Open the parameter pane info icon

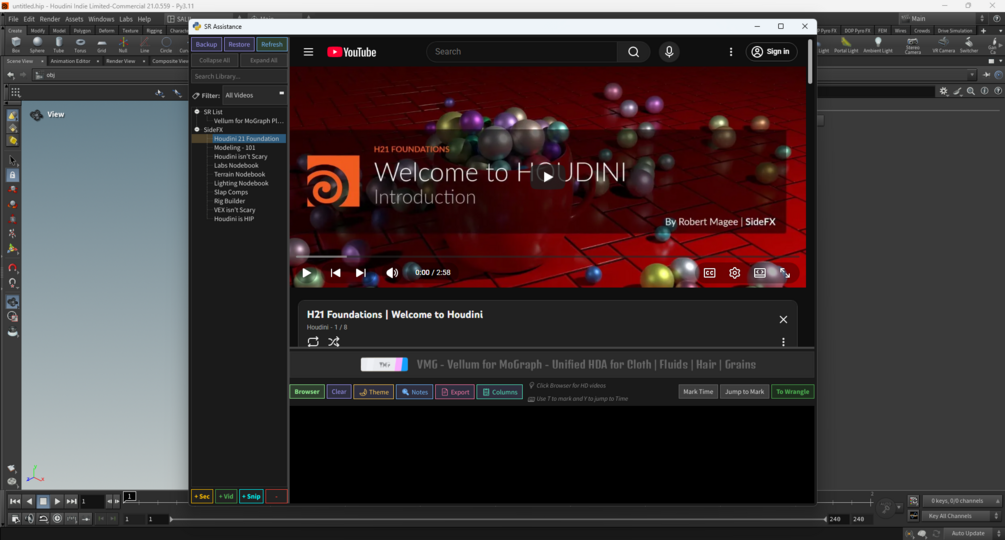click(x=984, y=92)
